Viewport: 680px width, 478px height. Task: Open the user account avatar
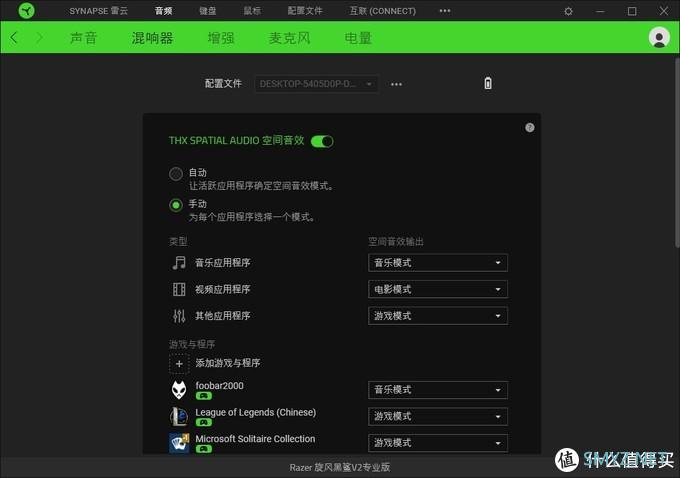pyautogui.click(x=659, y=38)
